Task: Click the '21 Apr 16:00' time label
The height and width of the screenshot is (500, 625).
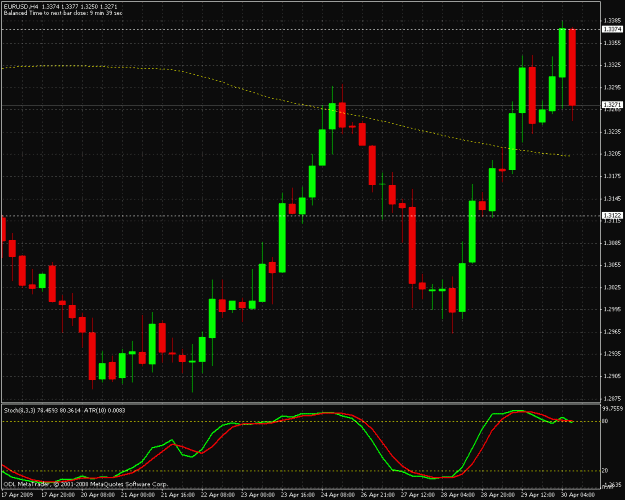Action: pyautogui.click(x=178, y=495)
